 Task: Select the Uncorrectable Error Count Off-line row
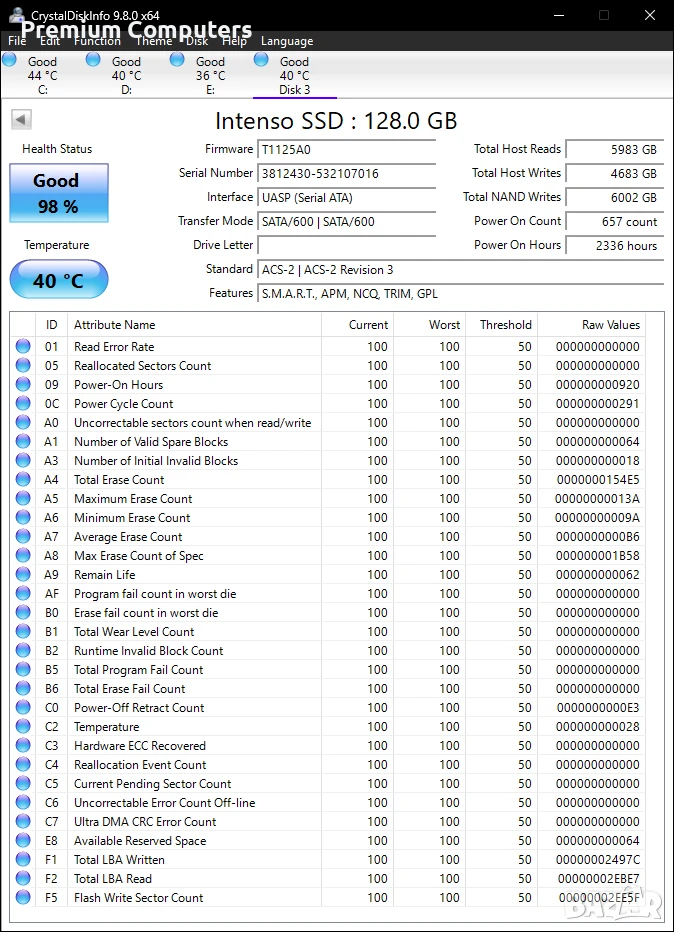click(328, 802)
